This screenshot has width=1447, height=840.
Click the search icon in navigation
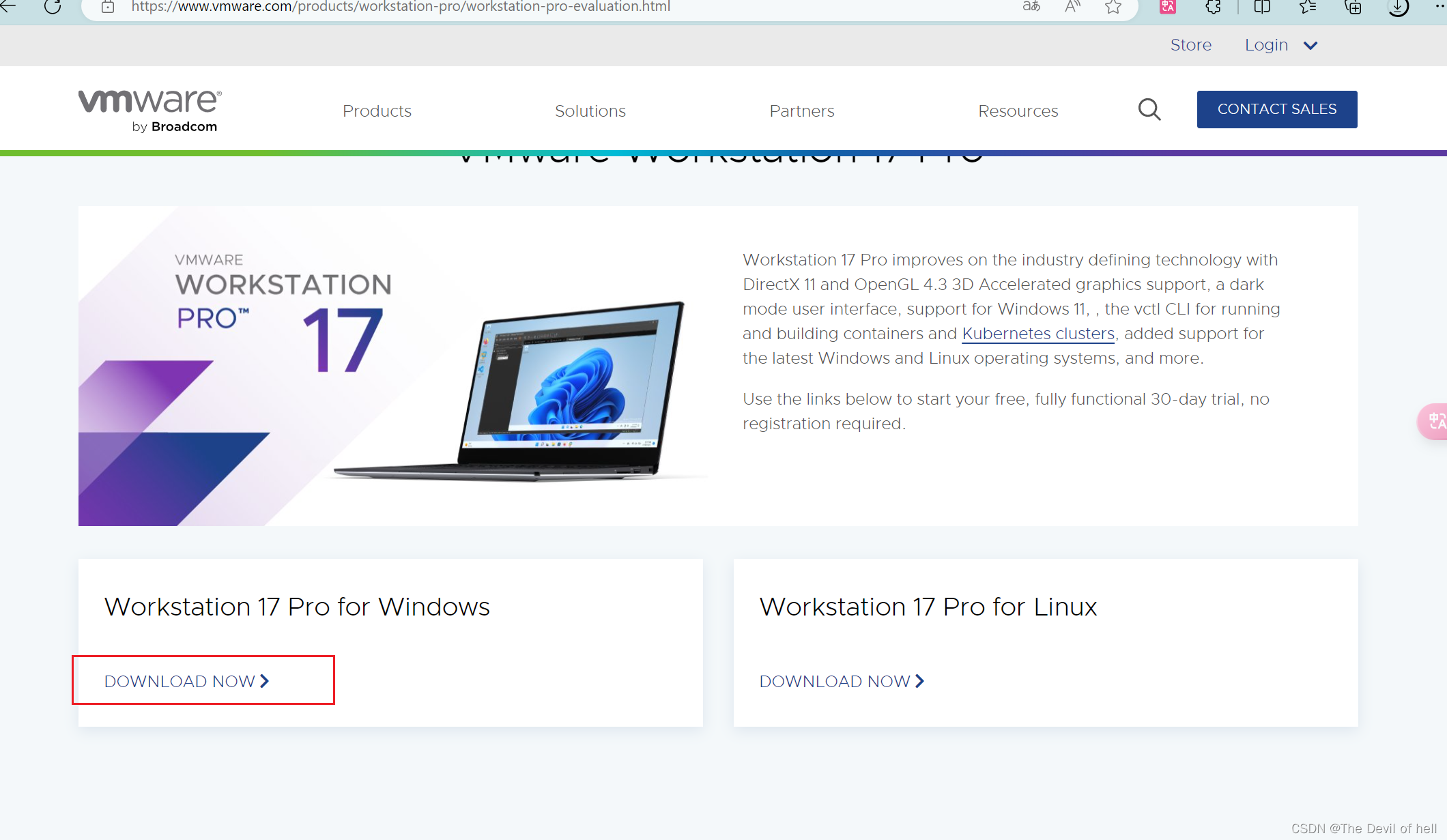pyautogui.click(x=1149, y=109)
